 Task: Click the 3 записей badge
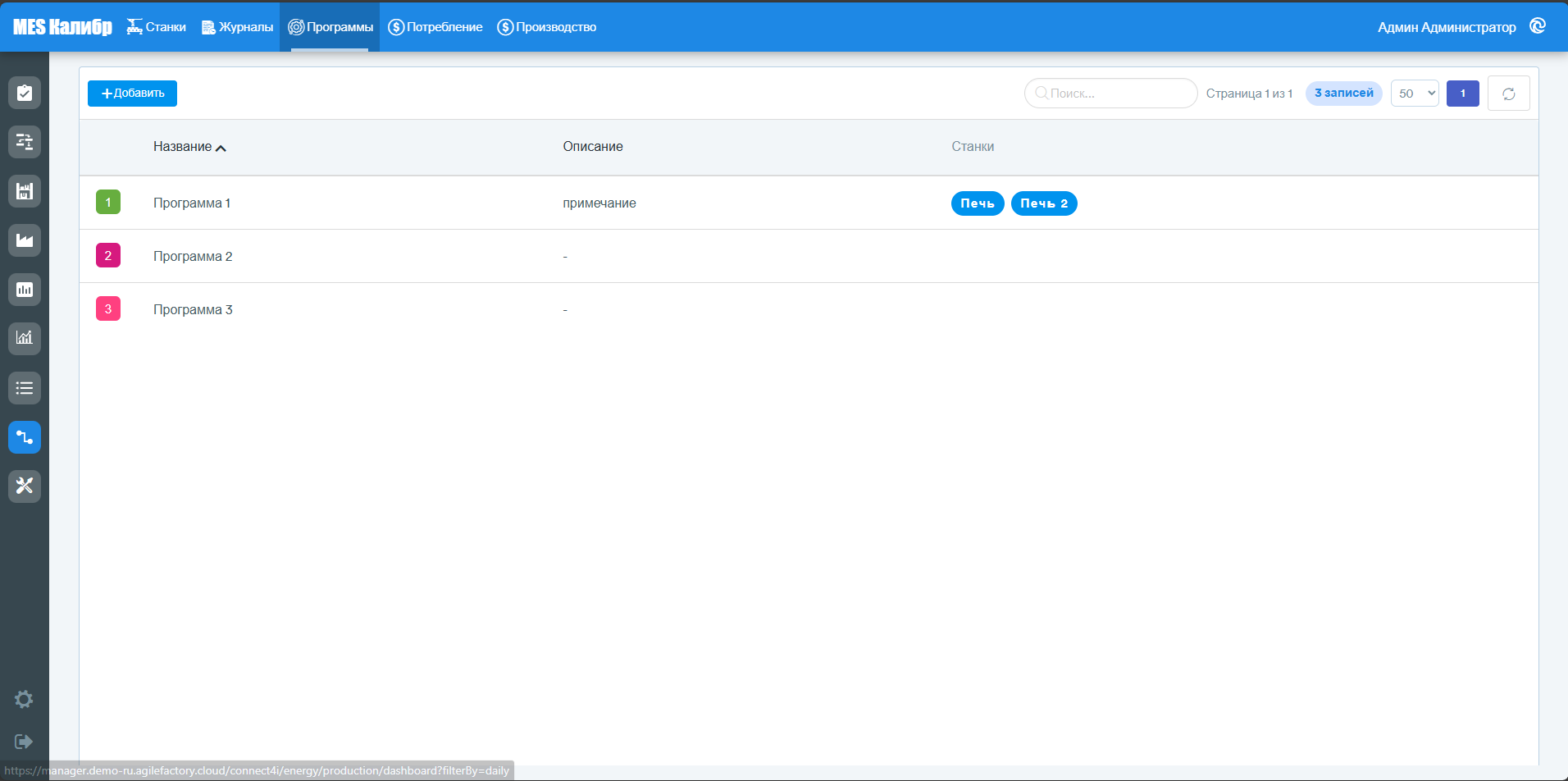point(1344,94)
